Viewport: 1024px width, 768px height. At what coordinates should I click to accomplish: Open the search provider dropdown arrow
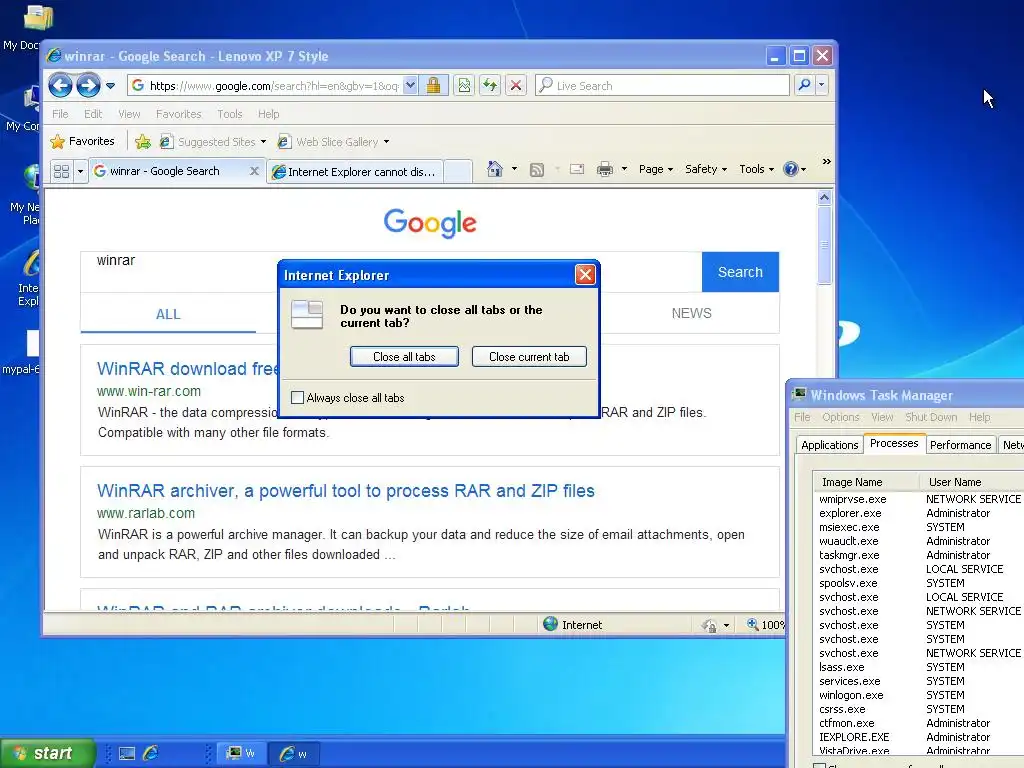822,85
